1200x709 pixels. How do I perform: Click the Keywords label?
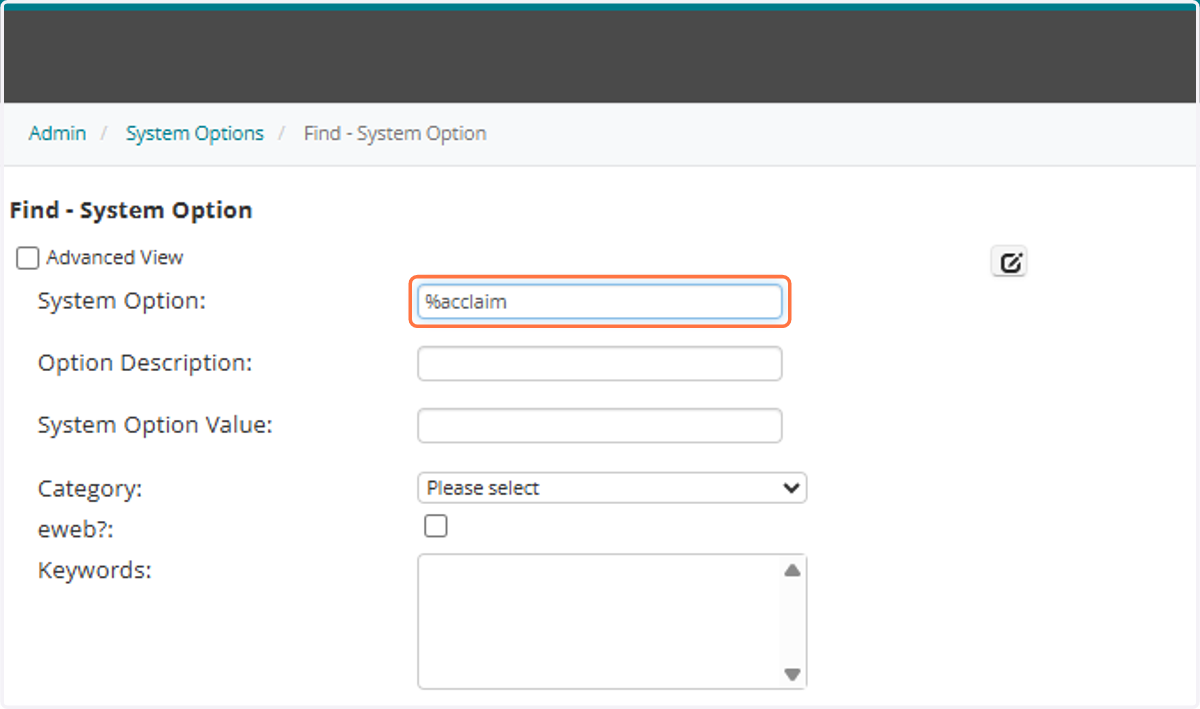pyautogui.click(x=94, y=571)
